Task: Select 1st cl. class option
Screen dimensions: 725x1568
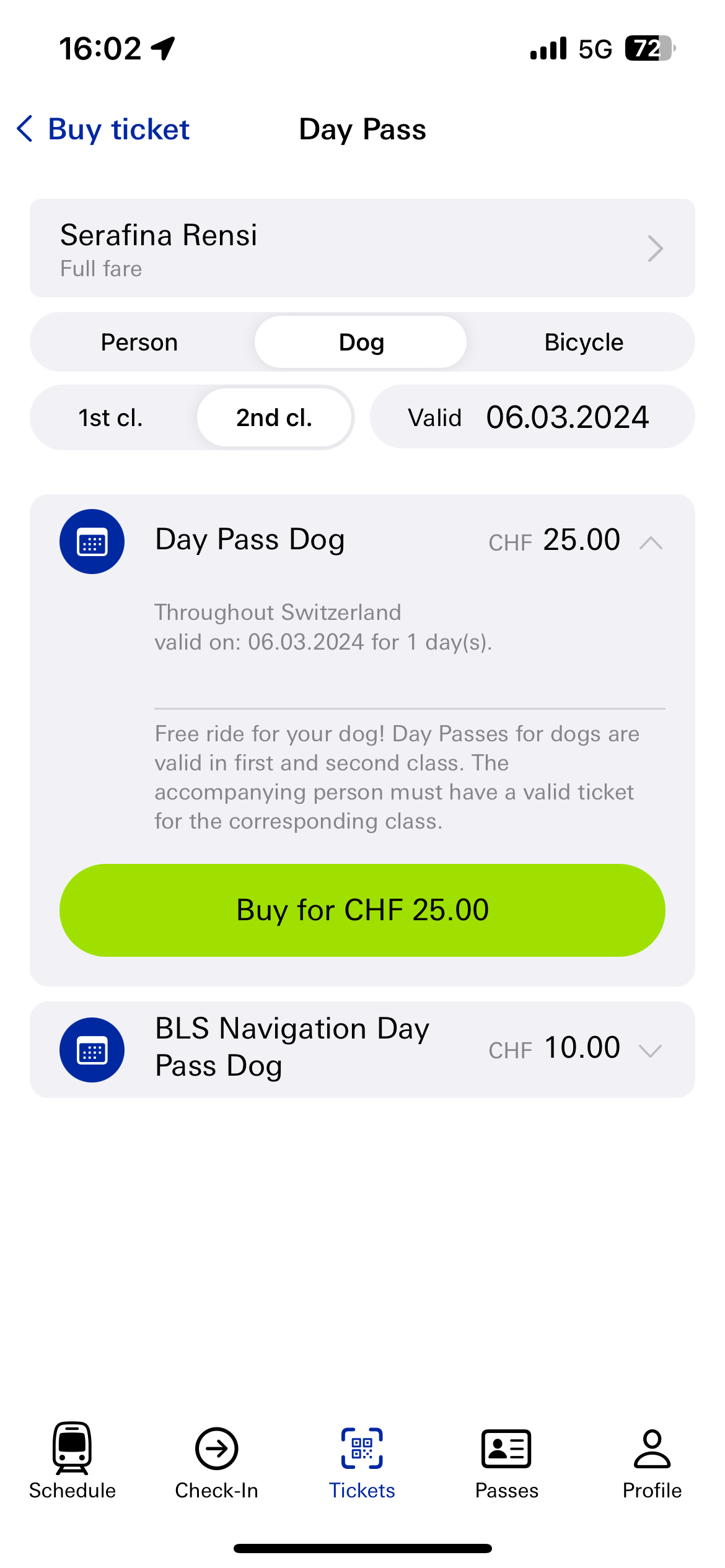Action: [111, 417]
